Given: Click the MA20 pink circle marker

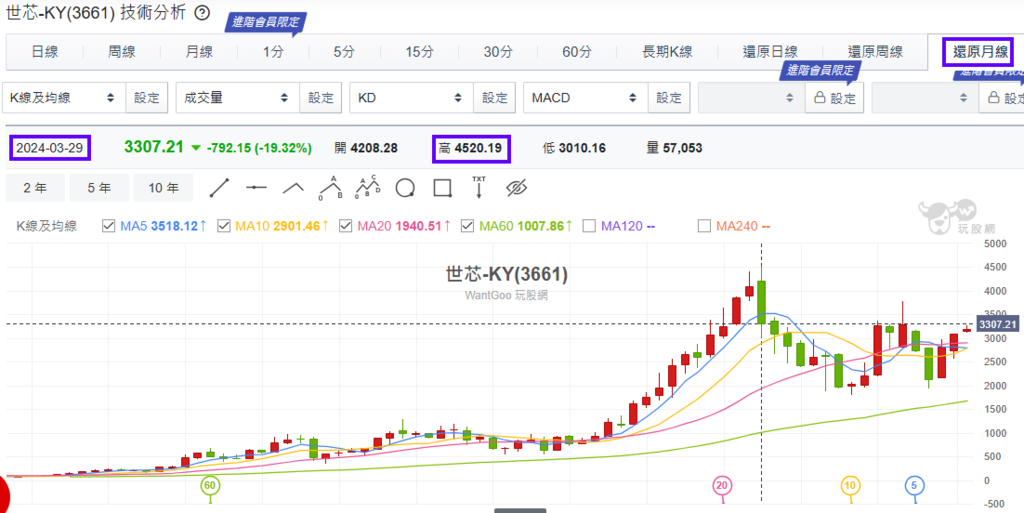Looking at the screenshot, I should 722,486.
